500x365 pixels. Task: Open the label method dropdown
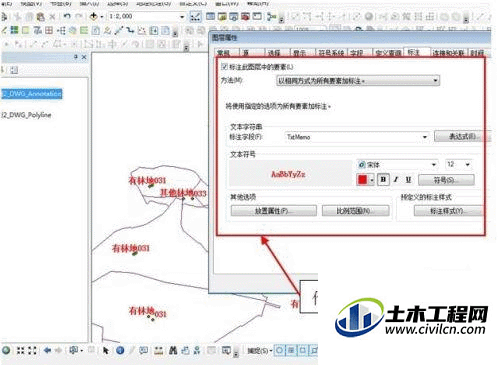pos(435,81)
